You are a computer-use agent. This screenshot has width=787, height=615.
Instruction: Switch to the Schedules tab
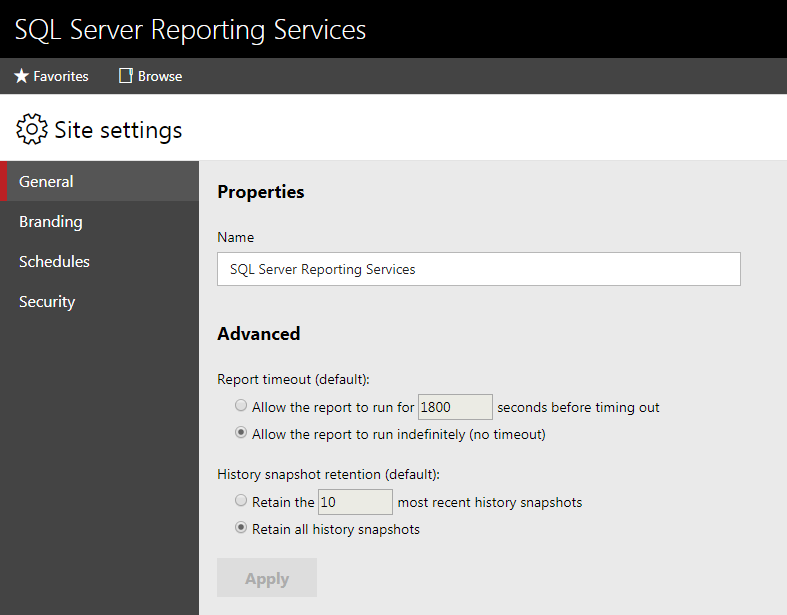[99, 262]
